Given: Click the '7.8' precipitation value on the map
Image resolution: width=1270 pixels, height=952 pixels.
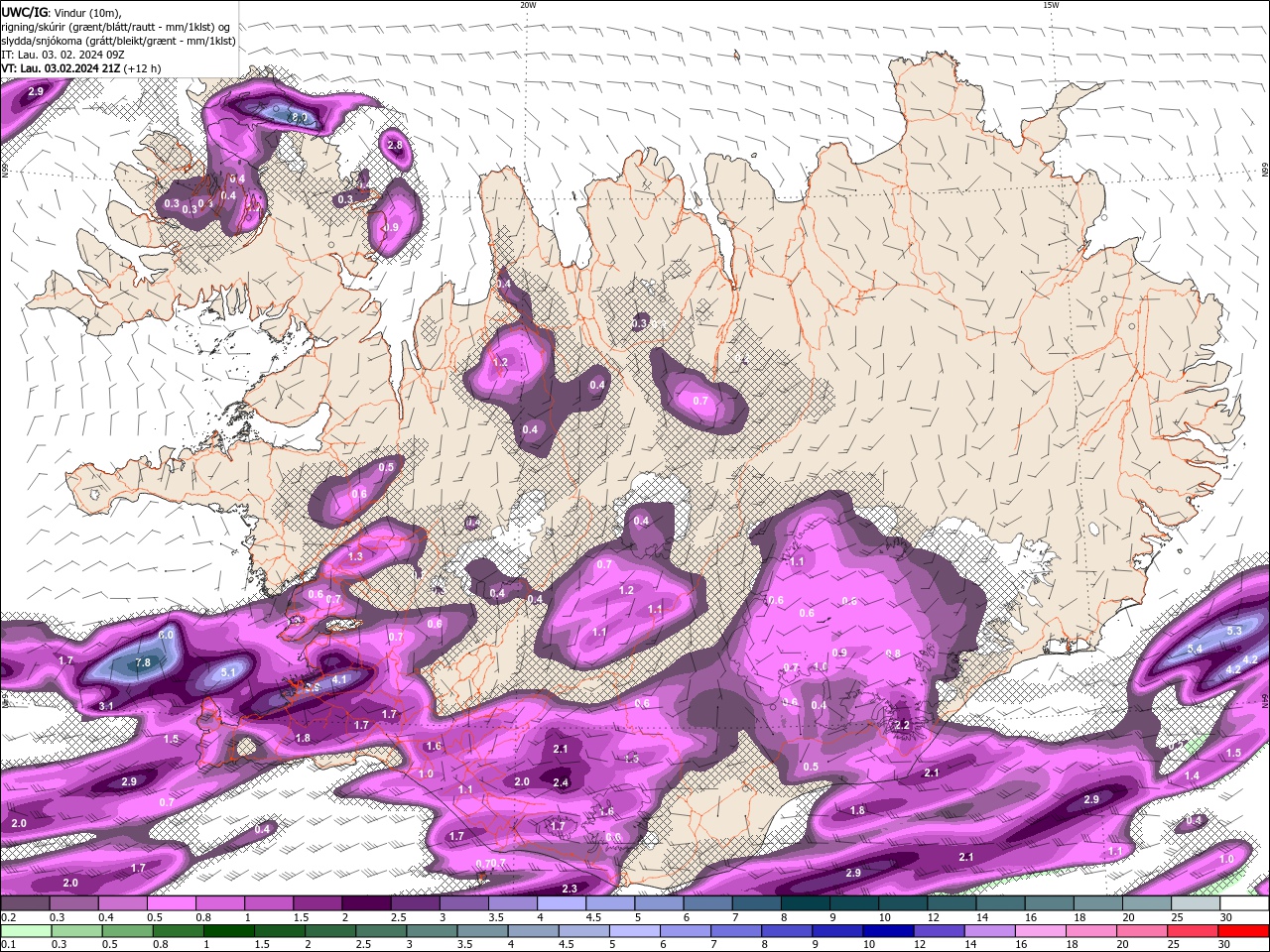Looking at the screenshot, I should pos(143,662).
